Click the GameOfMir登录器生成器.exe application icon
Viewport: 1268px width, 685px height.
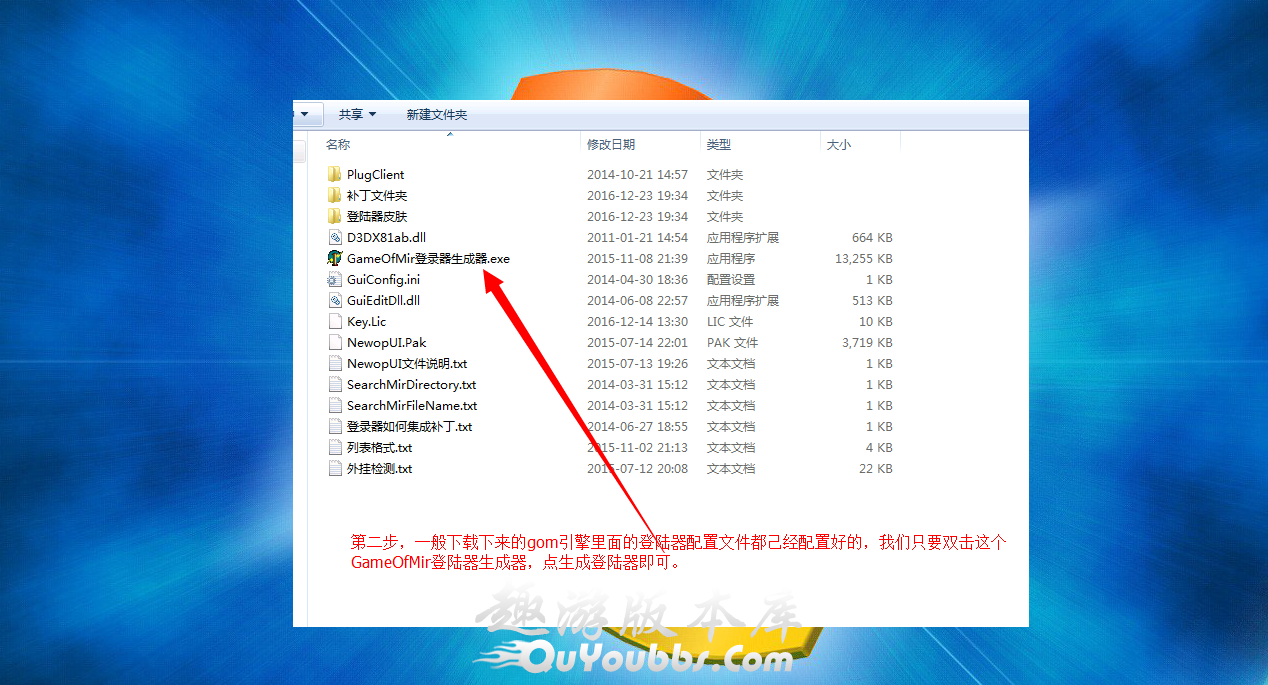pyautogui.click(x=335, y=258)
